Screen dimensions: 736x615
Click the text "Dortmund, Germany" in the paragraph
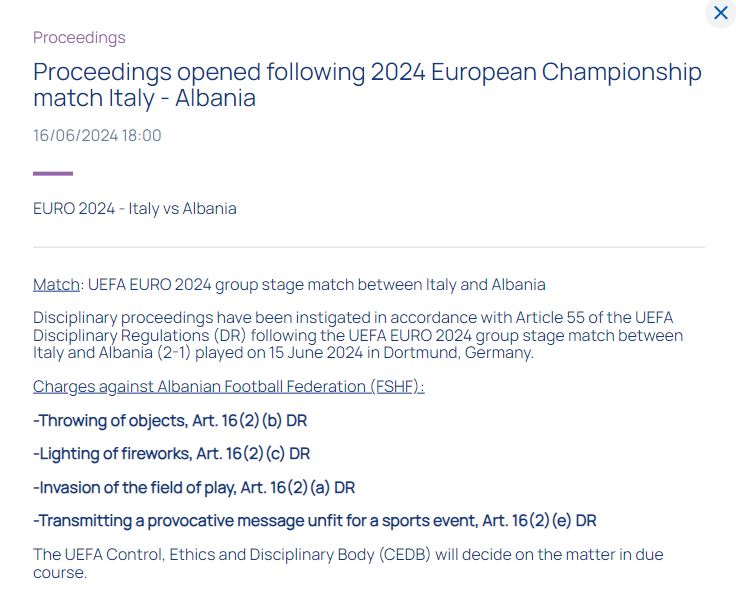tap(459, 353)
